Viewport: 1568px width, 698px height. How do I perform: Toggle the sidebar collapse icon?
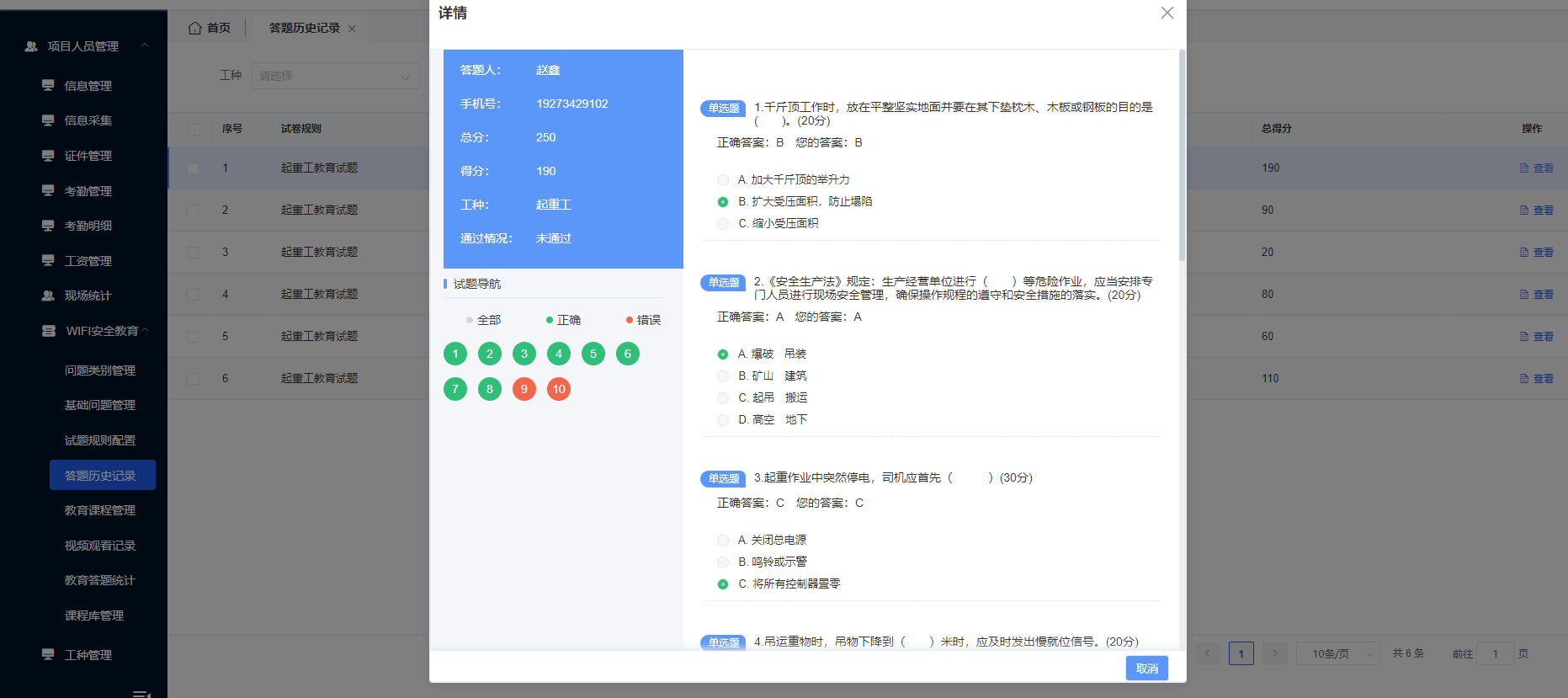coord(141,694)
